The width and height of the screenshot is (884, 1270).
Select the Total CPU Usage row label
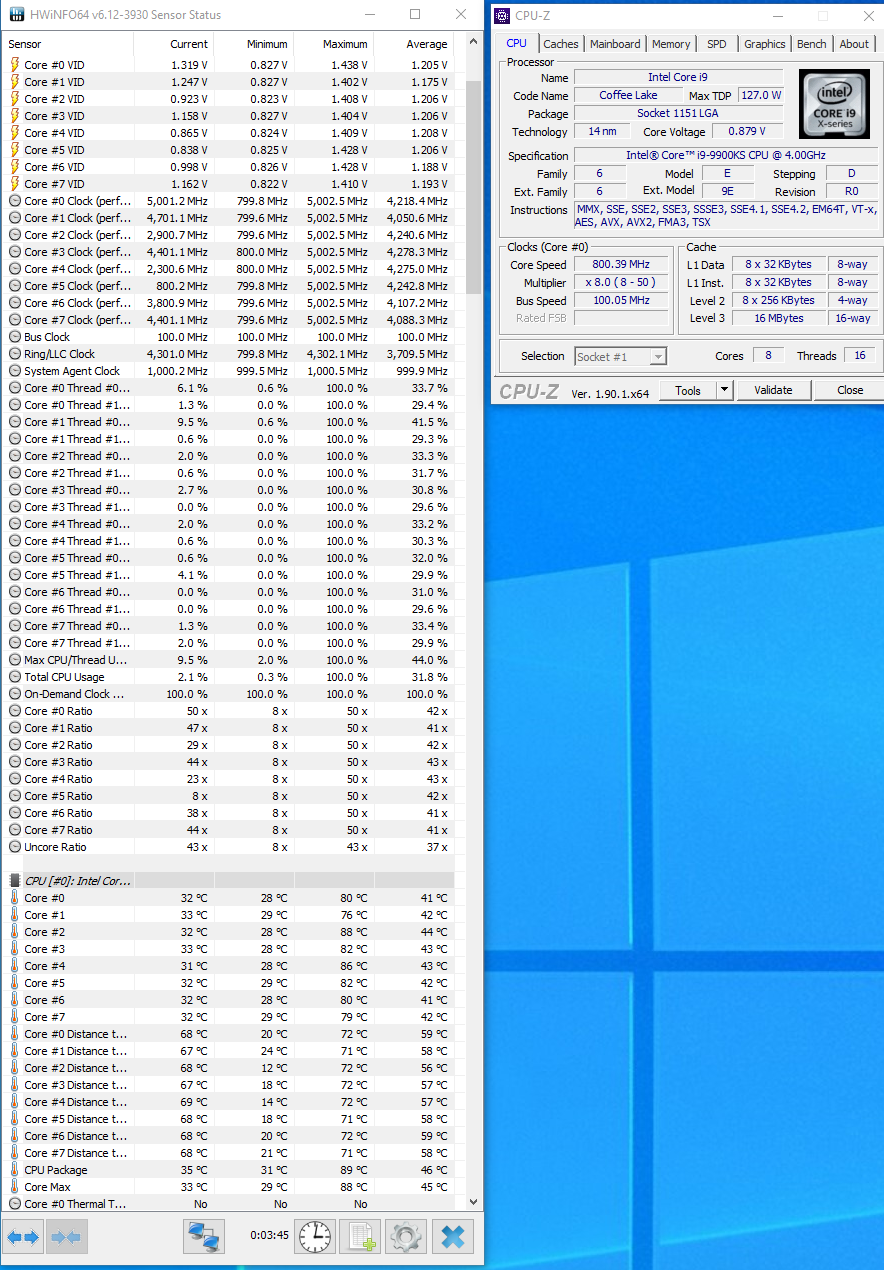point(64,677)
